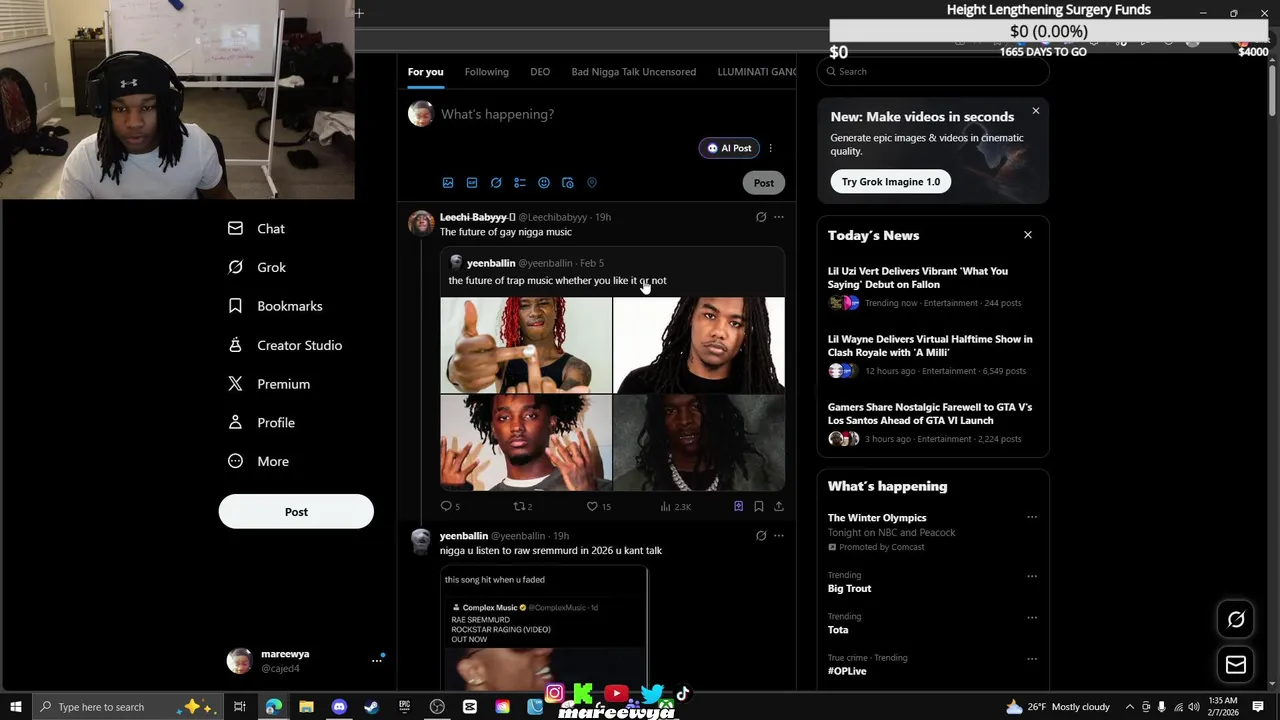
Task: Open options for The Winter Olympics trend
Action: tap(1032, 518)
